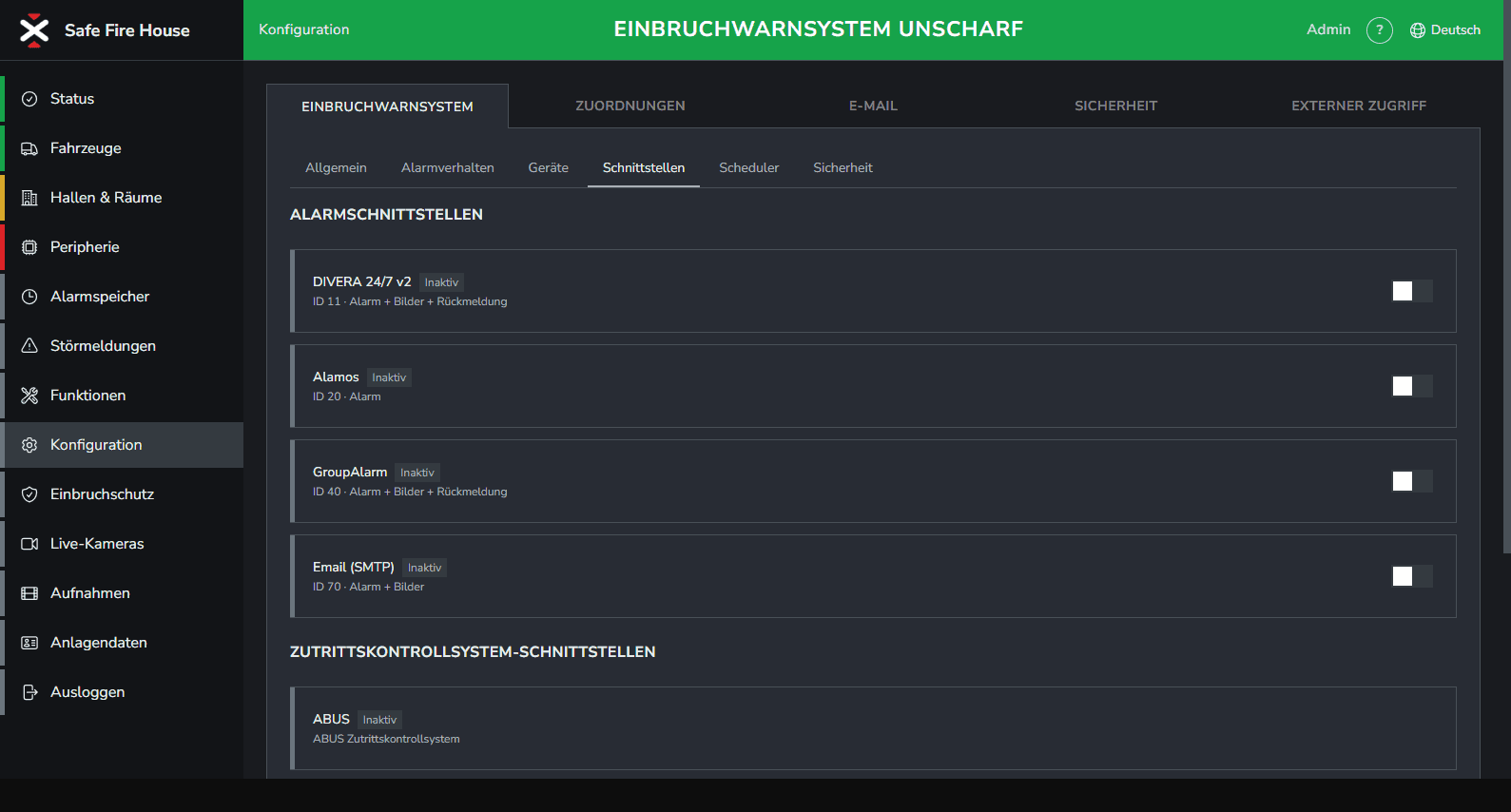Click the Konfiguration gear icon

(29, 445)
